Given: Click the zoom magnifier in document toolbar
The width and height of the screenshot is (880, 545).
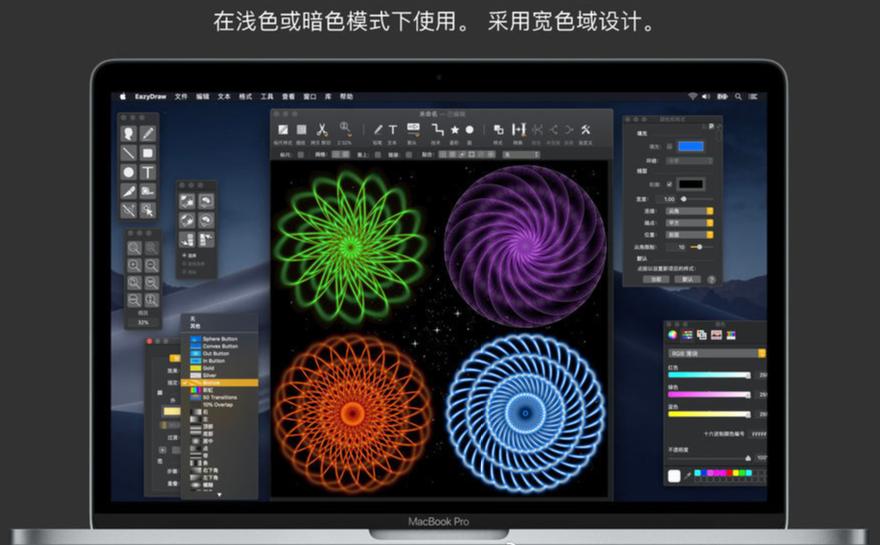Looking at the screenshot, I should point(345,129).
